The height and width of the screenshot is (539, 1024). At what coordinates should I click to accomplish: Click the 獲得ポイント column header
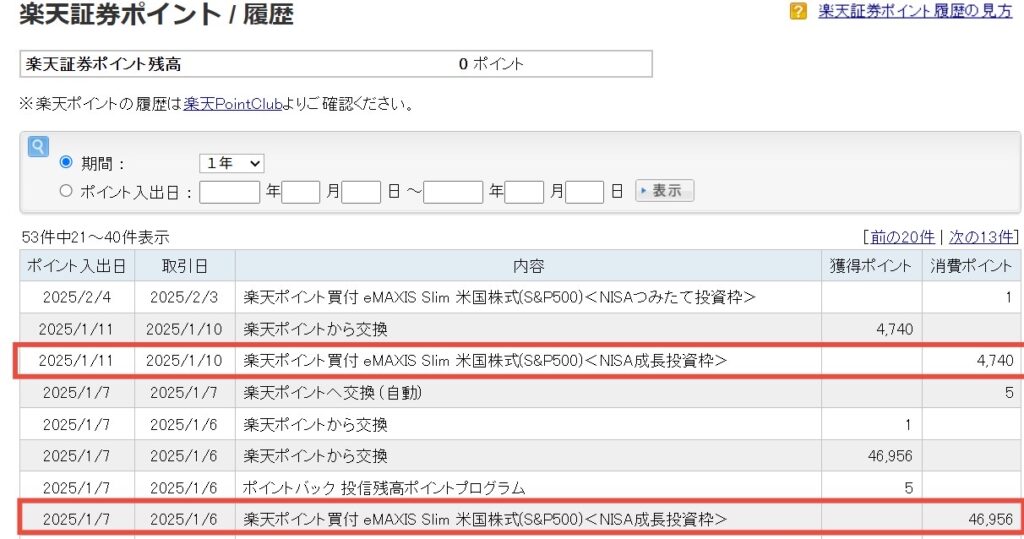point(871,266)
